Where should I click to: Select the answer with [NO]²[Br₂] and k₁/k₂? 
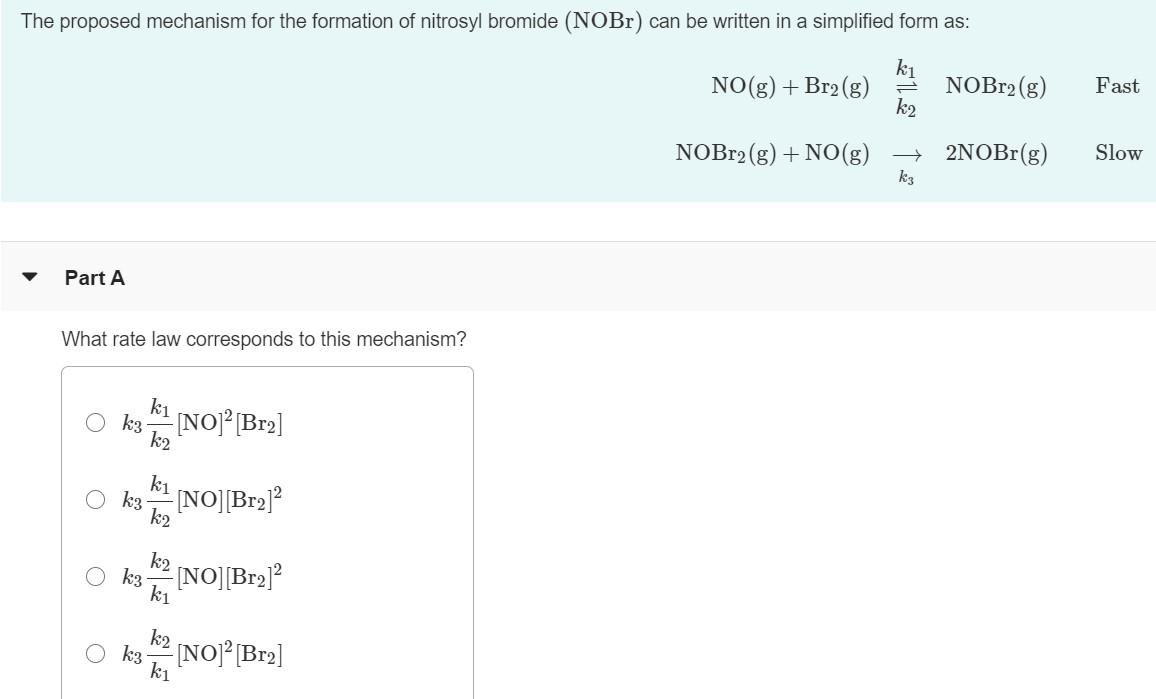pos(96,422)
